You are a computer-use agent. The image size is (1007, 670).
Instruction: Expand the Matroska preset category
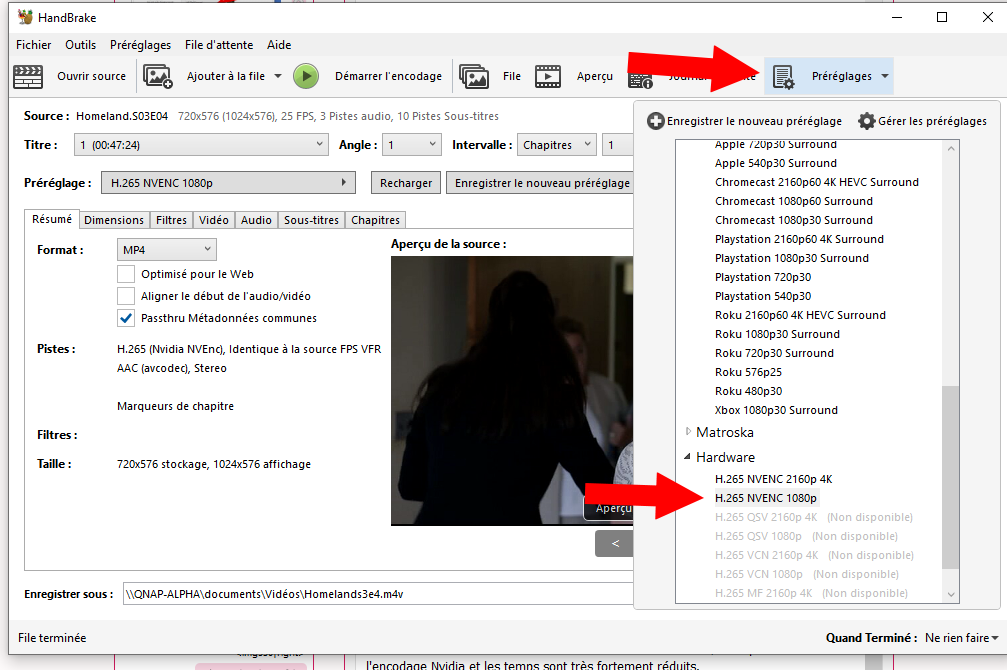688,432
